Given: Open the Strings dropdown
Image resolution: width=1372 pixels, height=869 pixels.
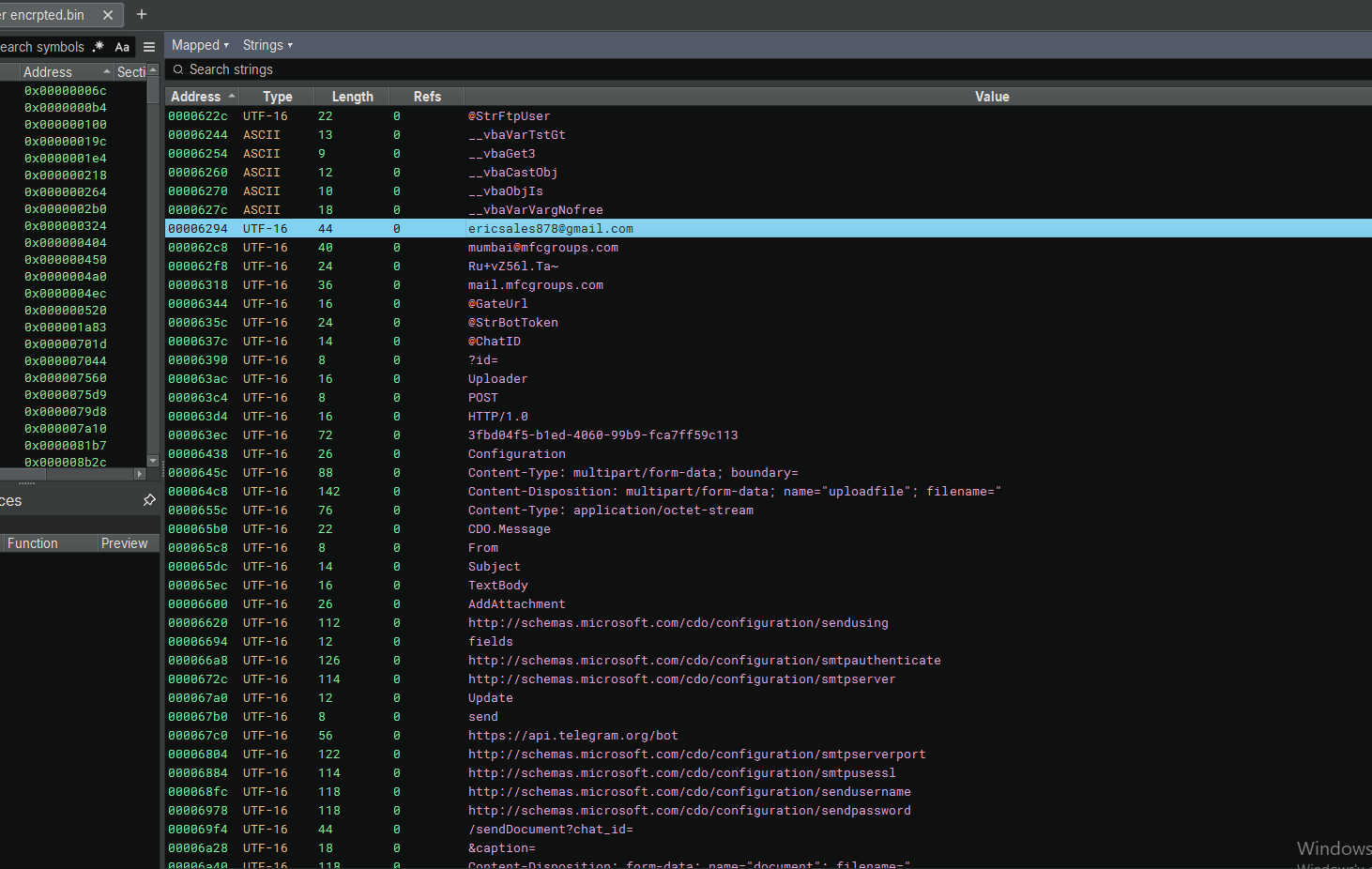Looking at the screenshot, I should coord(267,45).
